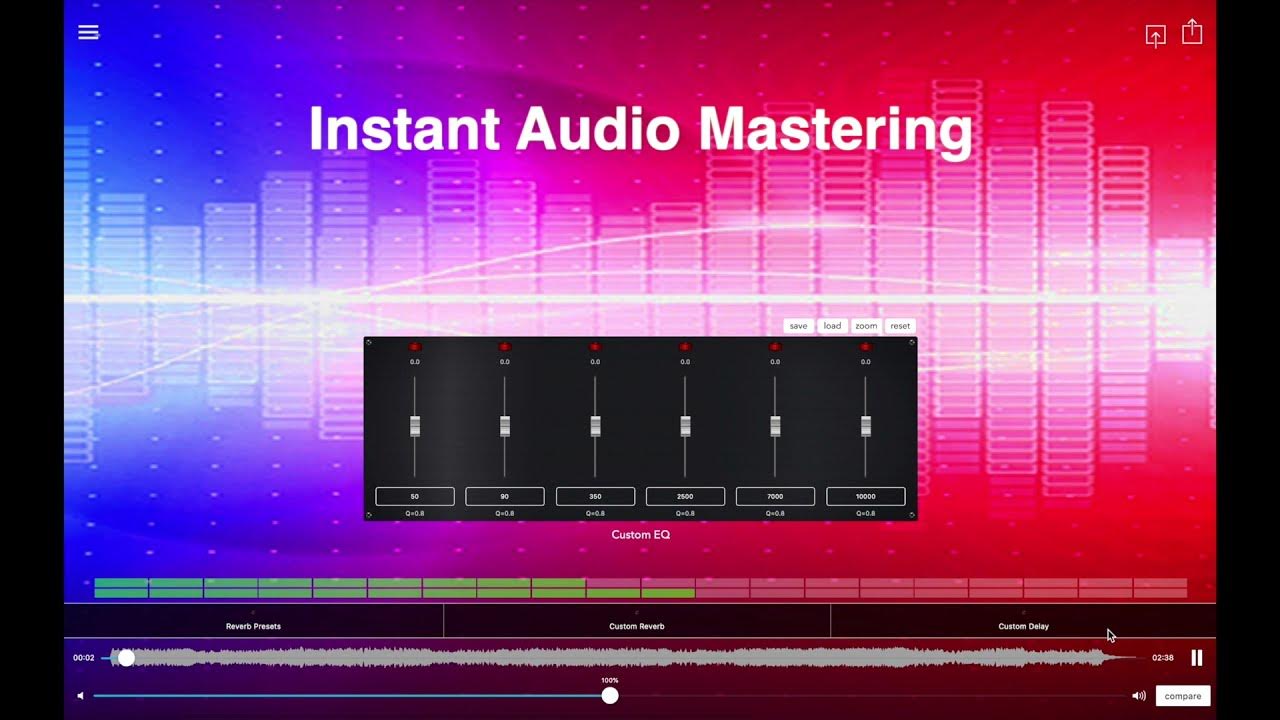Open the Reverb Presets tab
Viewport: 1280px width, 720px height.
pyautogui.click(x=253, y=621)
